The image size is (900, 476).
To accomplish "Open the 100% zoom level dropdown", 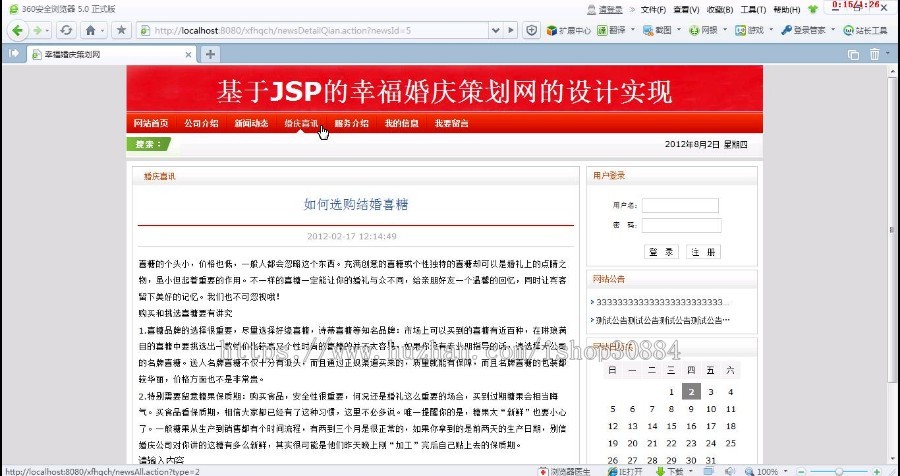I will [x=786, y=471].
